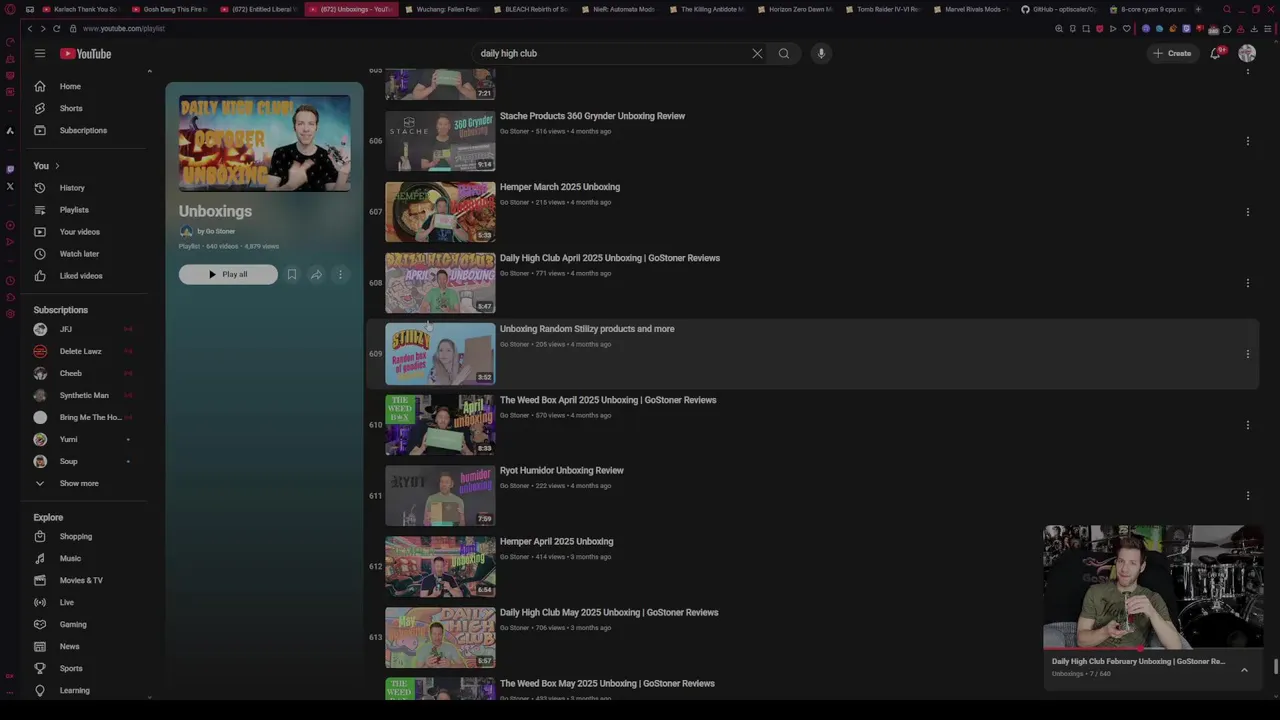Open options for Ryot Humidor Unboxing Review
This screenshot has width=1280, height=720.
(1248, 496)
